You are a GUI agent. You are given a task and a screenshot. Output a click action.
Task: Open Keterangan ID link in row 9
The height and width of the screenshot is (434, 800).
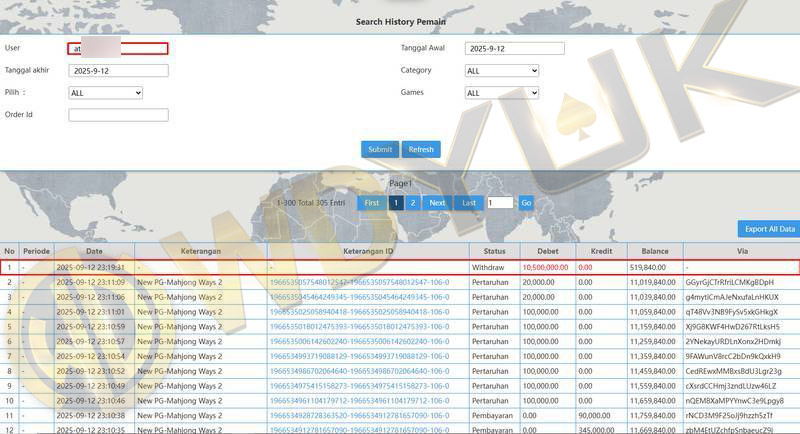pos(359,386)
